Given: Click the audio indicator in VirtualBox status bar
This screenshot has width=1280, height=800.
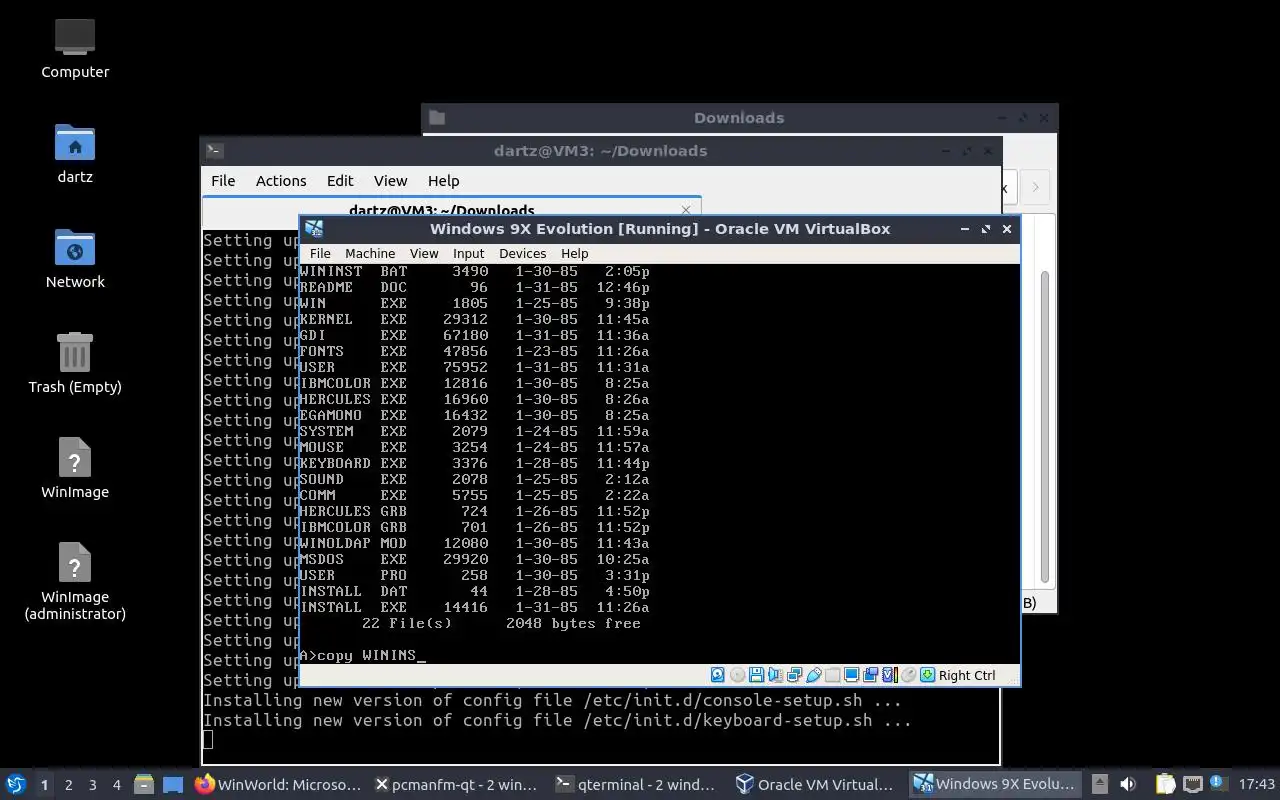Looking at the screenshot, I should 775,675.
